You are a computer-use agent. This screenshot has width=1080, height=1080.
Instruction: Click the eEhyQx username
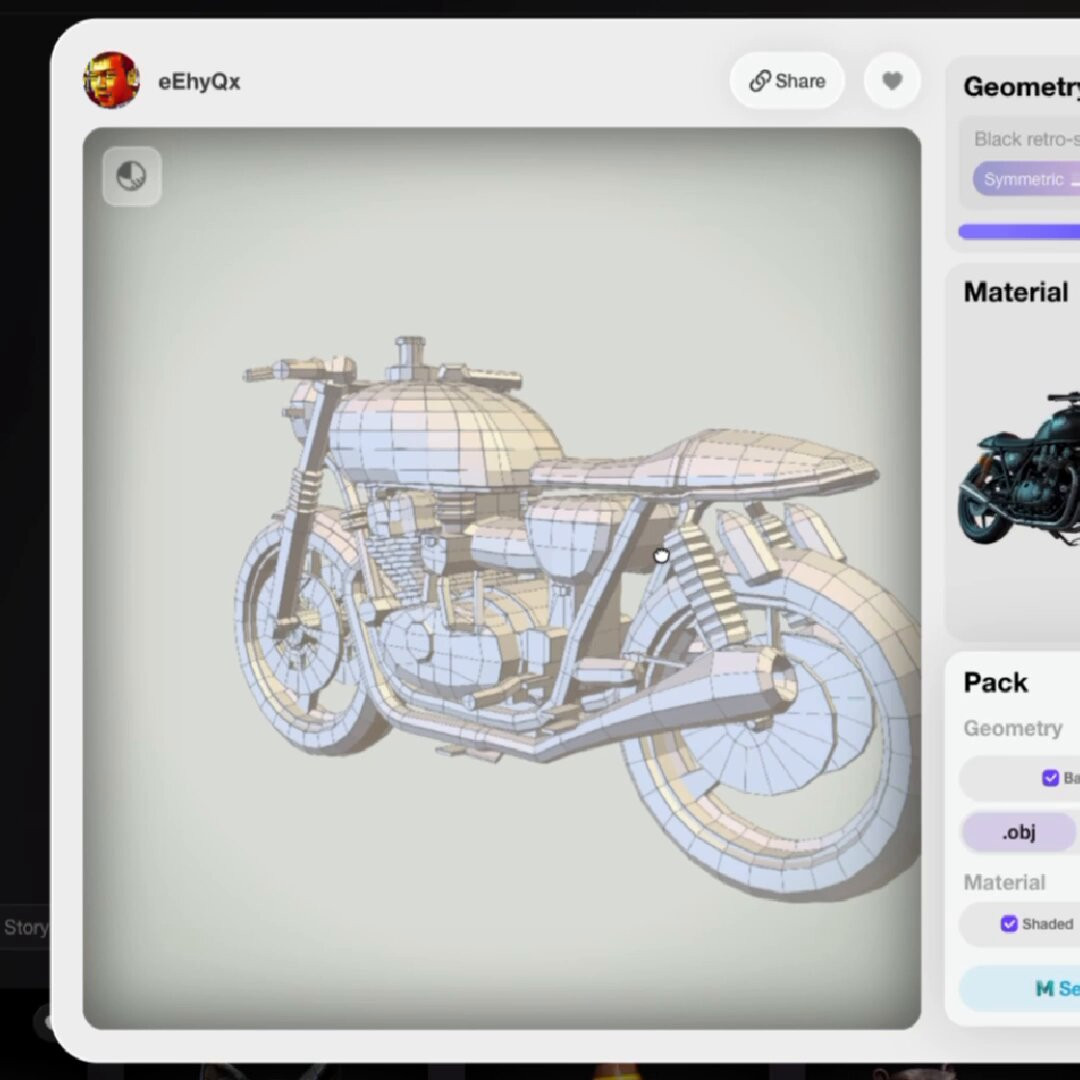coord(199,82)
